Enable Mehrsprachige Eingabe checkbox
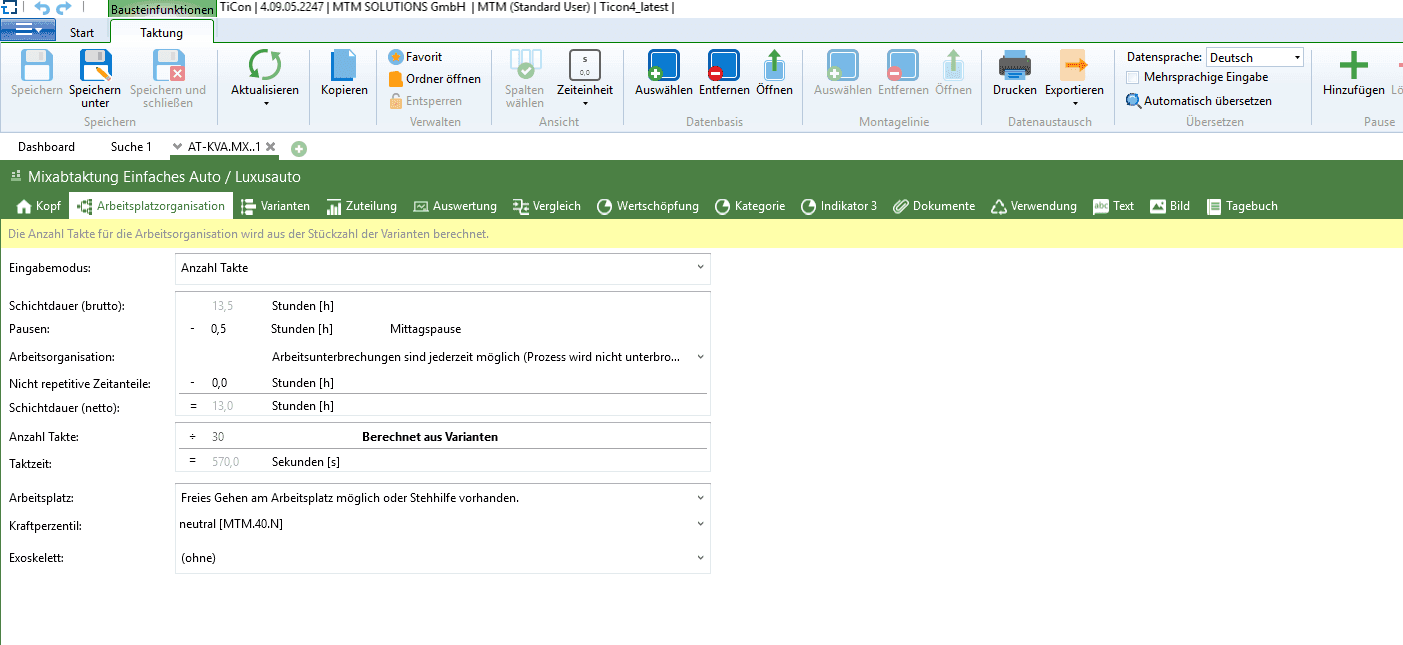The image size is (1403, 645). pos(1133,77)
